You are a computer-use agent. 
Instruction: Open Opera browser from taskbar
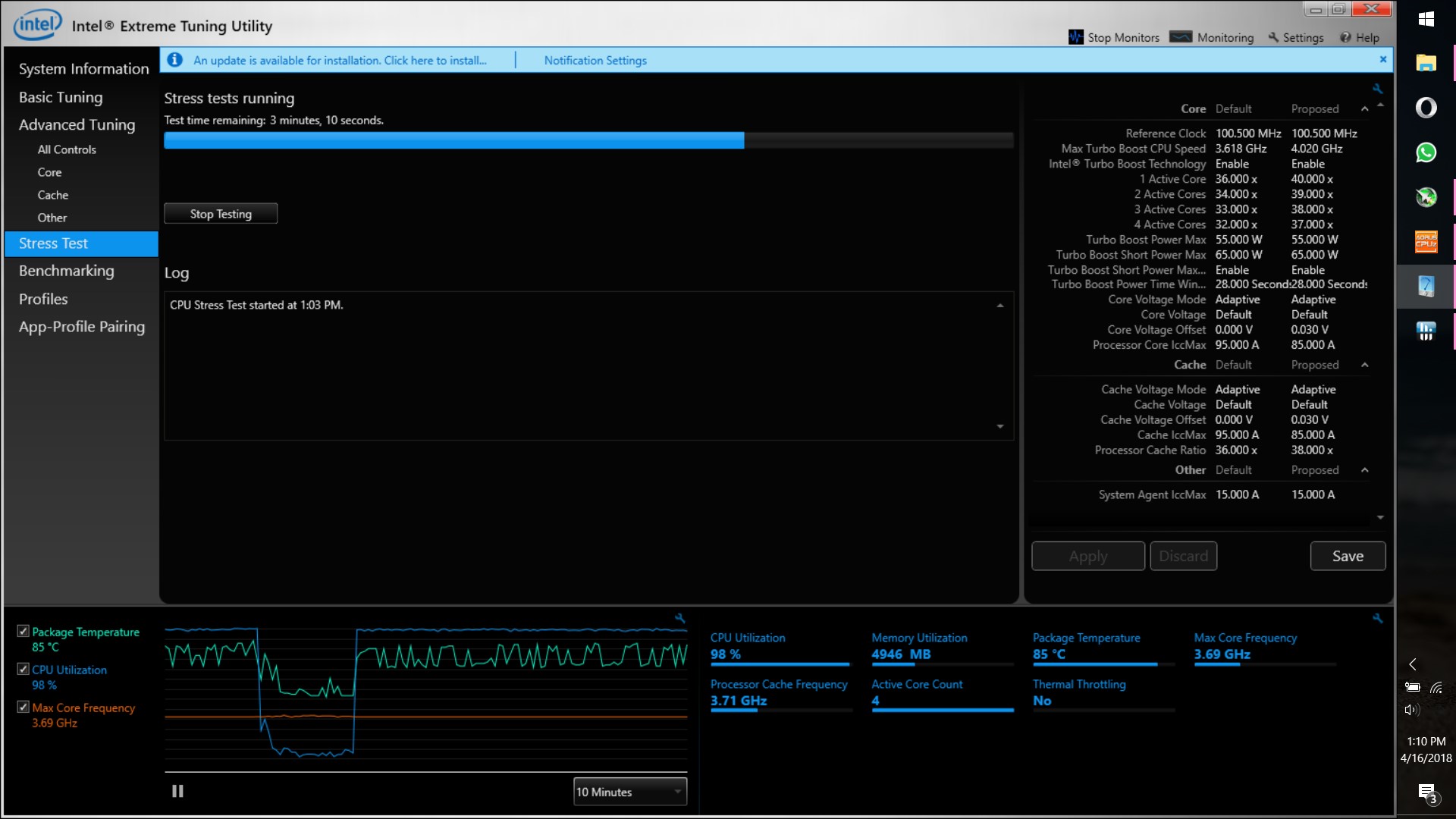point(1426,108)
